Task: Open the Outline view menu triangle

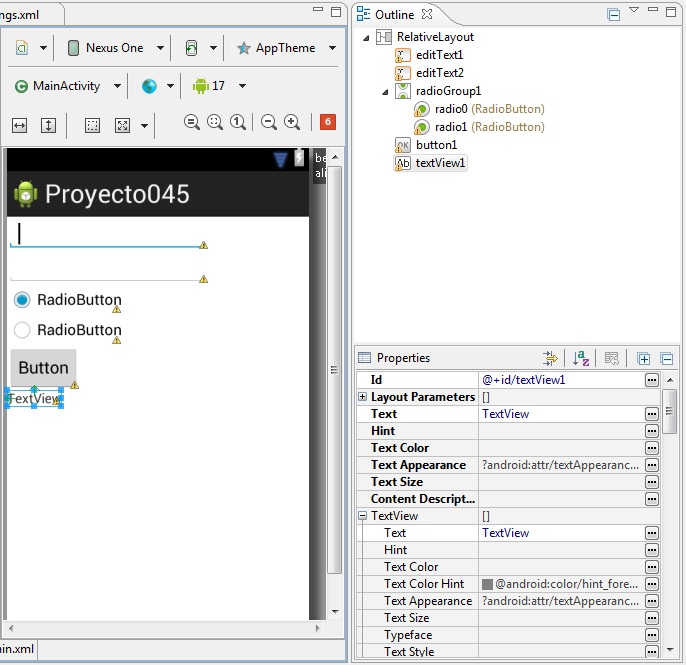Action: click(634, 10)
